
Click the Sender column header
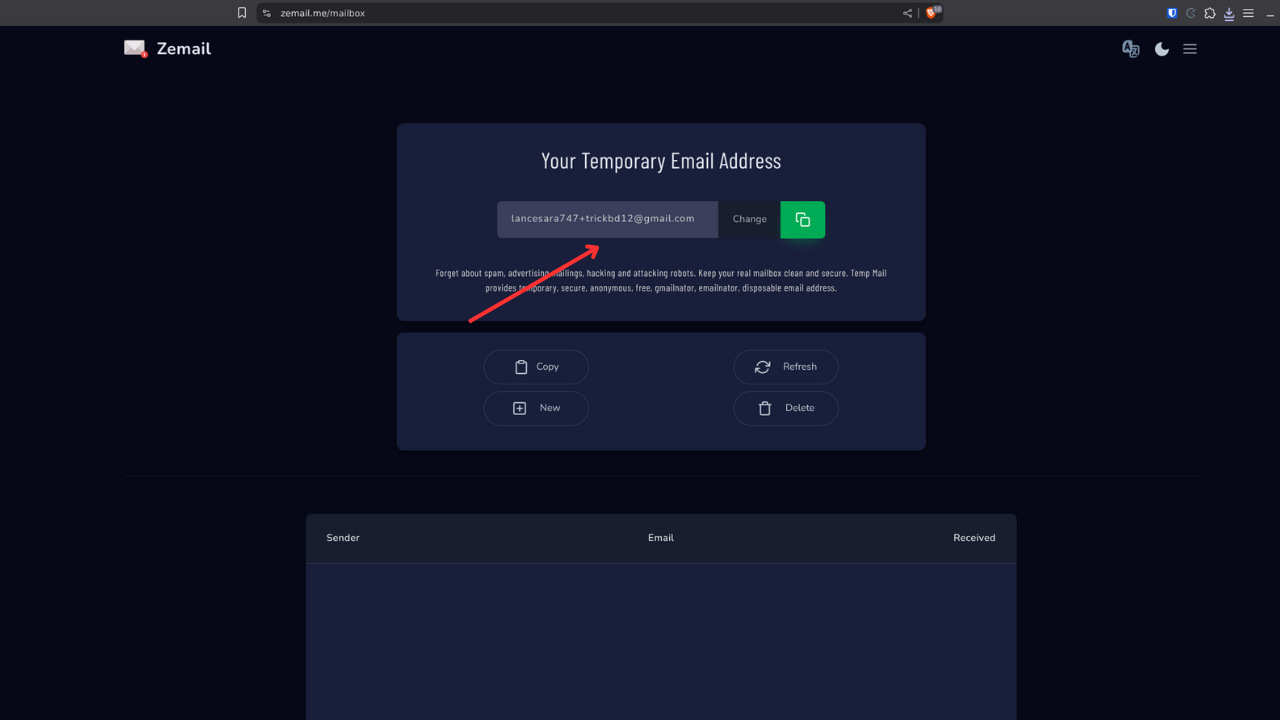point(343,538)
